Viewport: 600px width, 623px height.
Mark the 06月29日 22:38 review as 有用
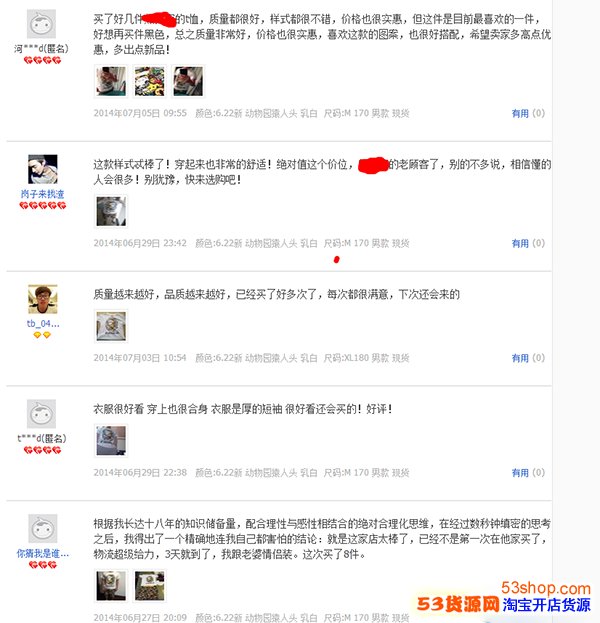point(520,473)
